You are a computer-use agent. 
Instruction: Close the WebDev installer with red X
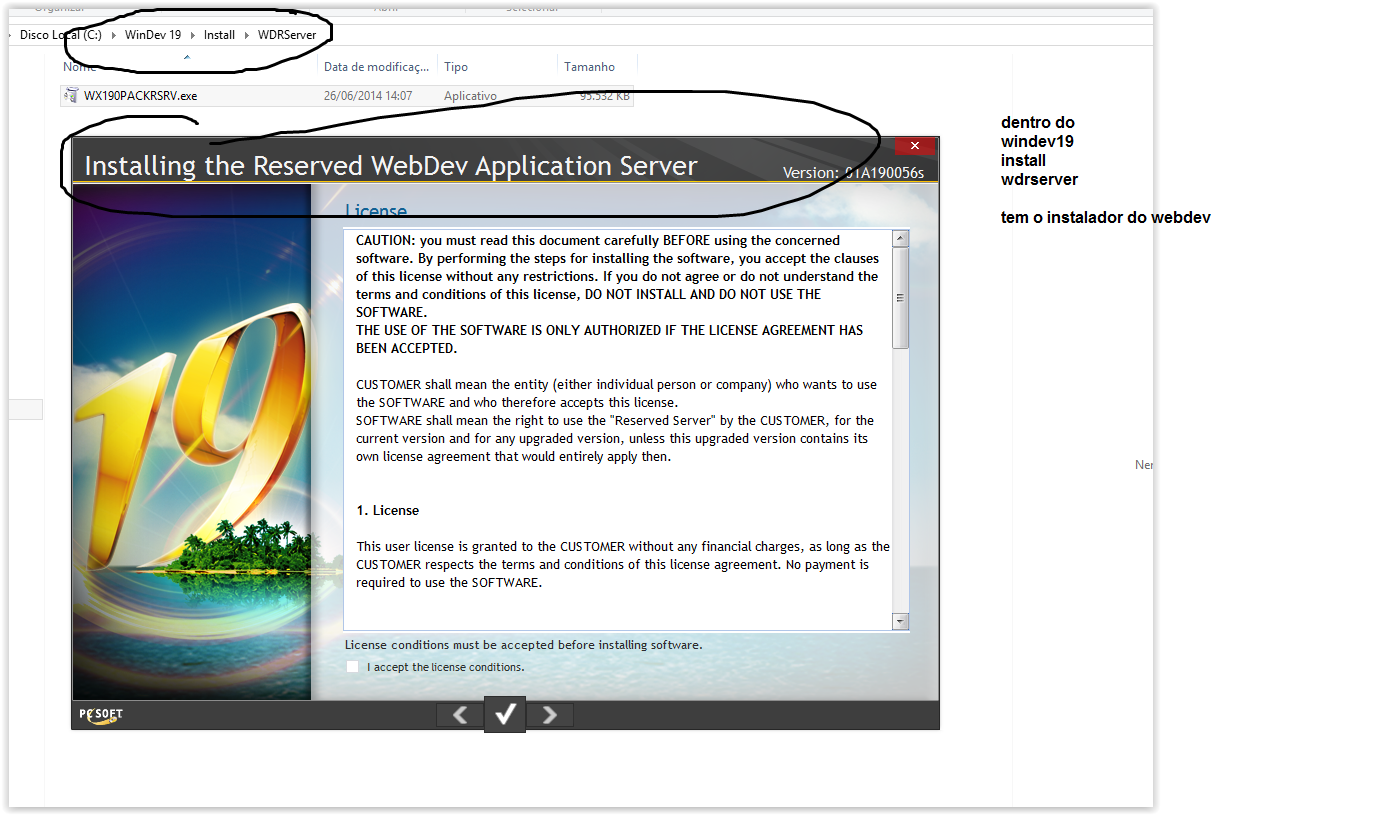click(x=915, y=146)
